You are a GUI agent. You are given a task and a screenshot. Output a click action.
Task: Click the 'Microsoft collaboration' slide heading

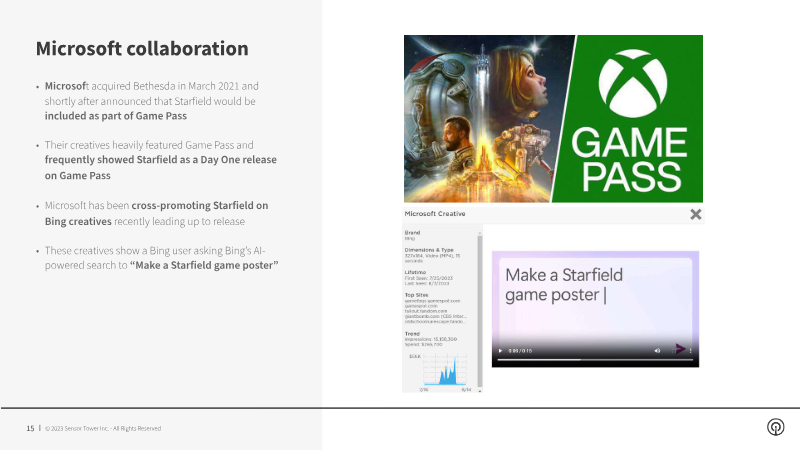click(x=142, y=48)
